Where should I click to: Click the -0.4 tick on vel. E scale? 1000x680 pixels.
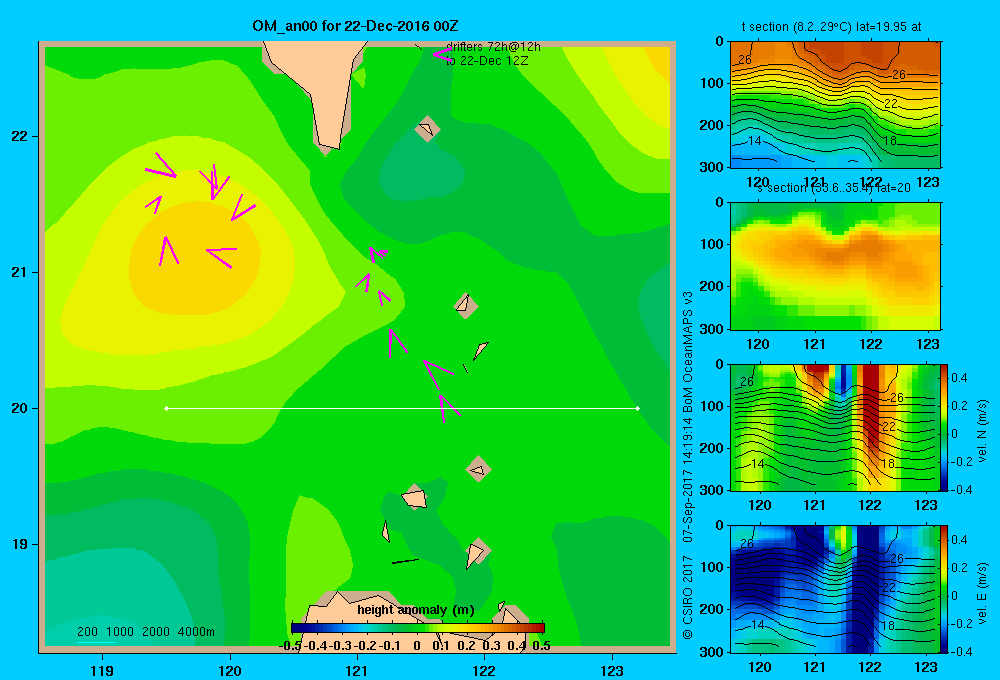(x=960, y=651)
